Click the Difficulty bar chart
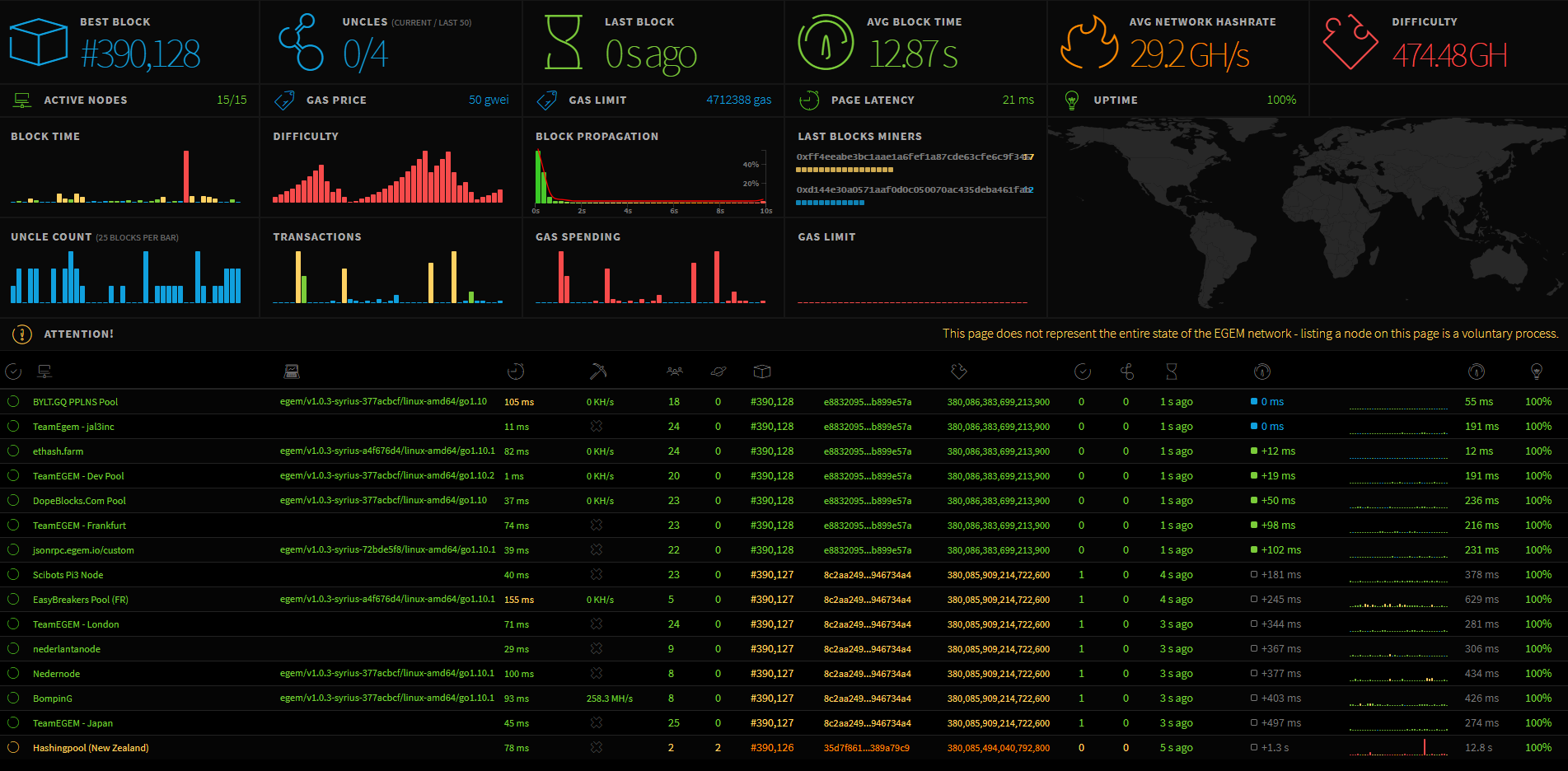This screenshot has width=1568, height=771. [x=388, y=176]
